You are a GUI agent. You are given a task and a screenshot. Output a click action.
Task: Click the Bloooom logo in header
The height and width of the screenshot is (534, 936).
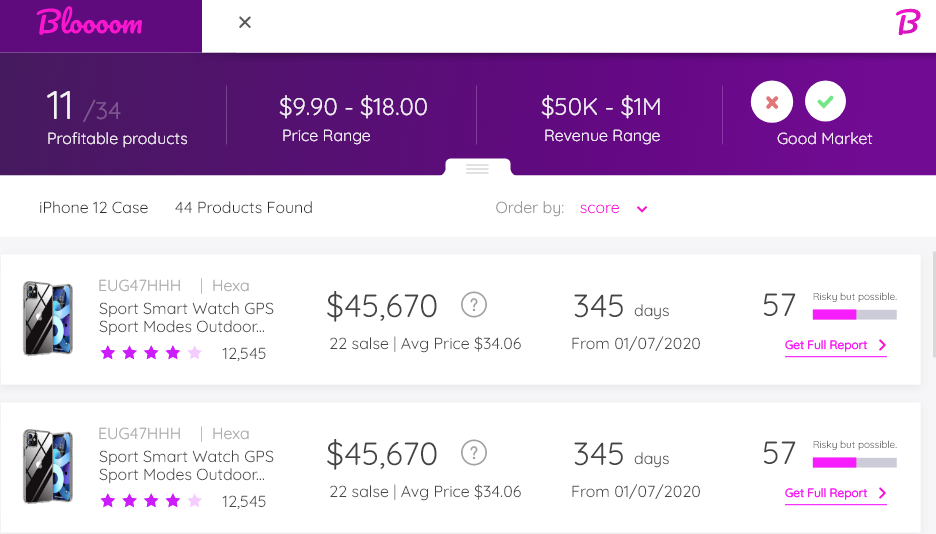(x=90, y=23)
